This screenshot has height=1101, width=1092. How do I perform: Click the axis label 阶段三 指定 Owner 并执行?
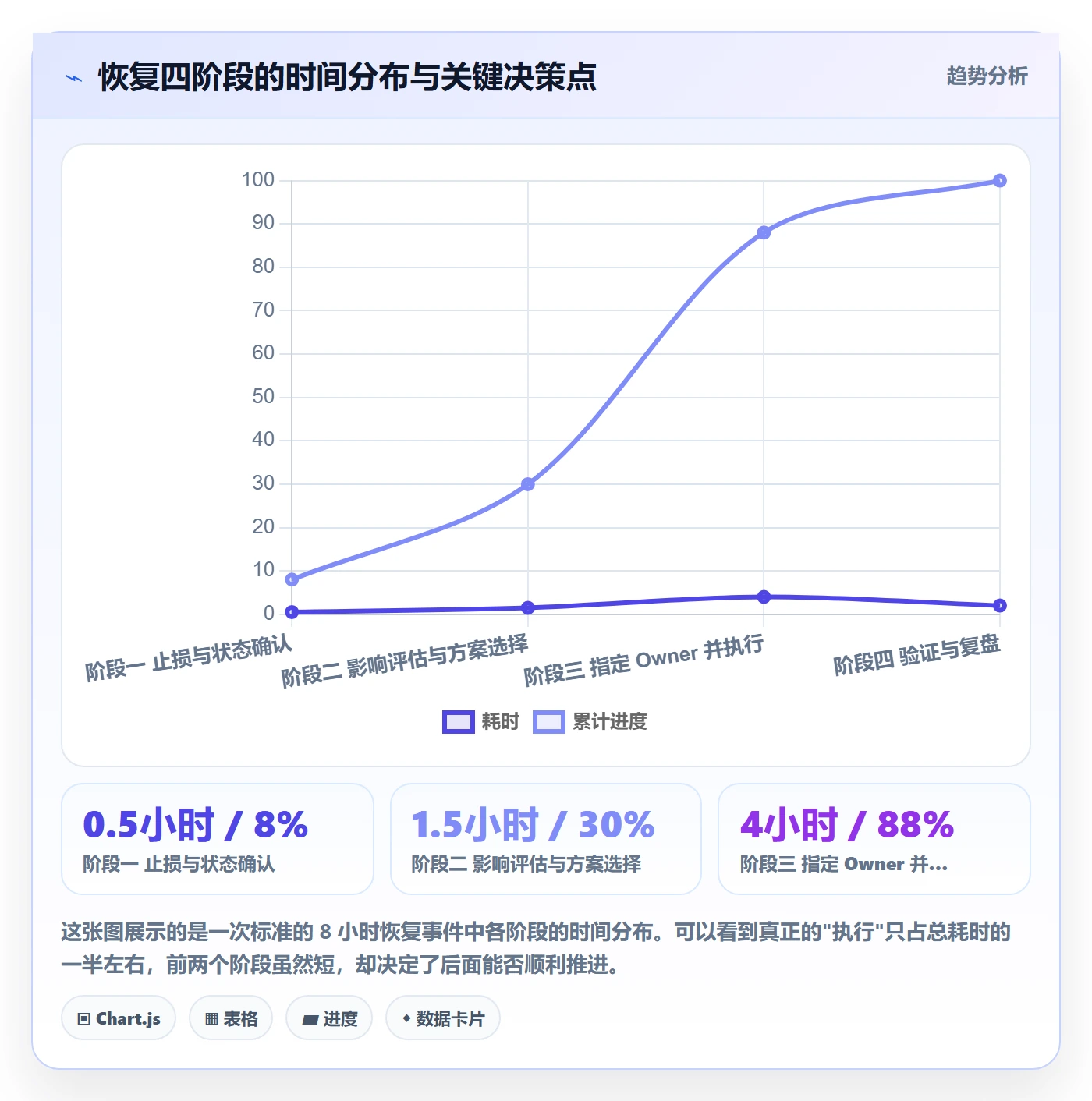pyautogui.click(x=643, y=660)
